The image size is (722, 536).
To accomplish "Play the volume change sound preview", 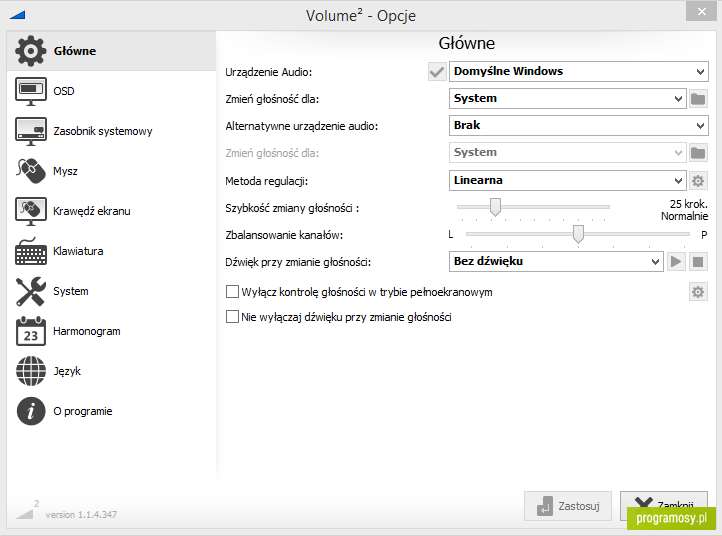I will (676, 262).
